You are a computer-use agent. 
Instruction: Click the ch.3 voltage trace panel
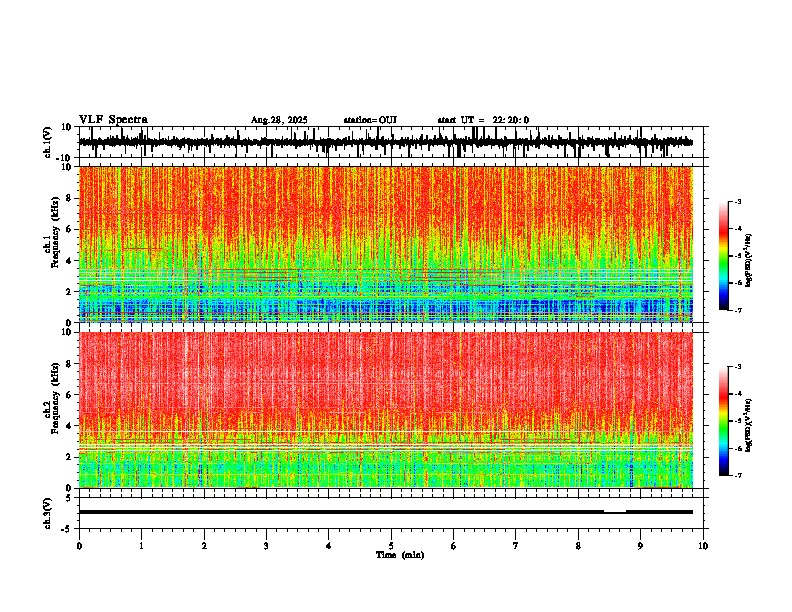click(x=391, y=513)
